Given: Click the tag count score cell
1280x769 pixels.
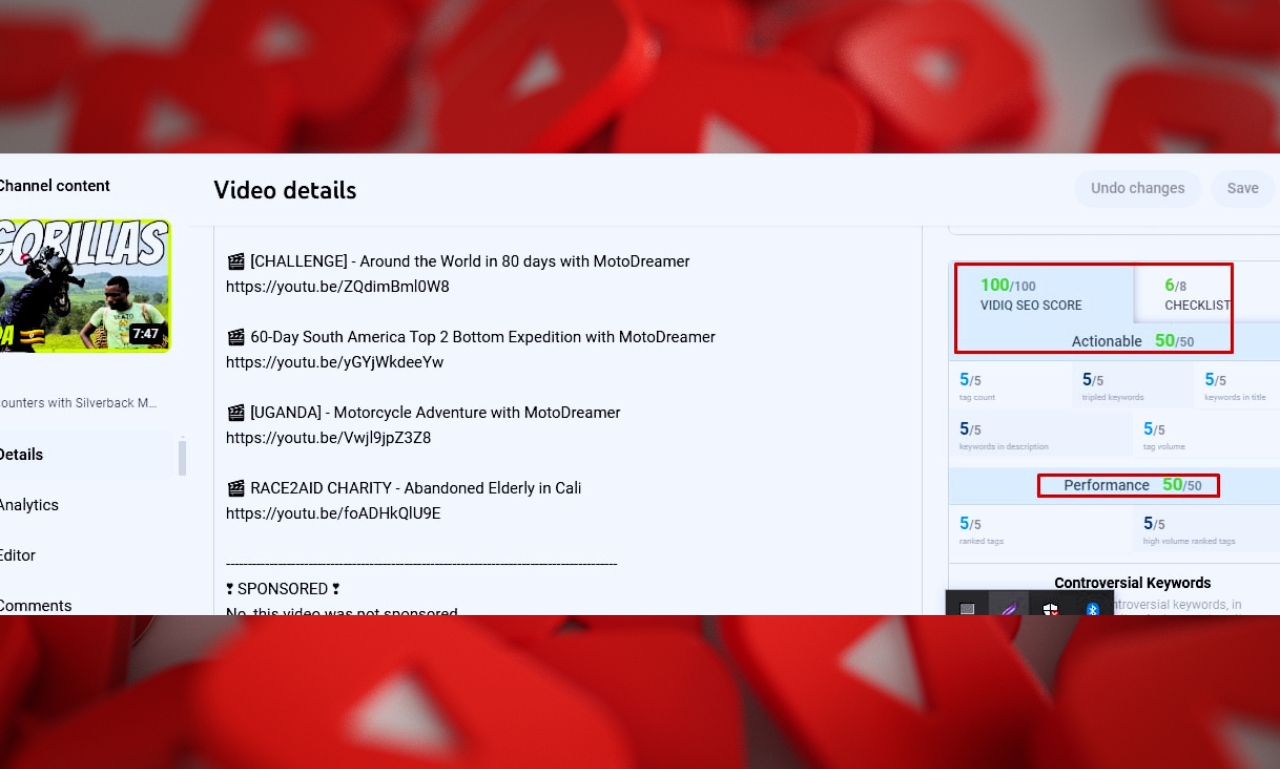Looking at the screenshot, I should click(x=1009, y=386).
